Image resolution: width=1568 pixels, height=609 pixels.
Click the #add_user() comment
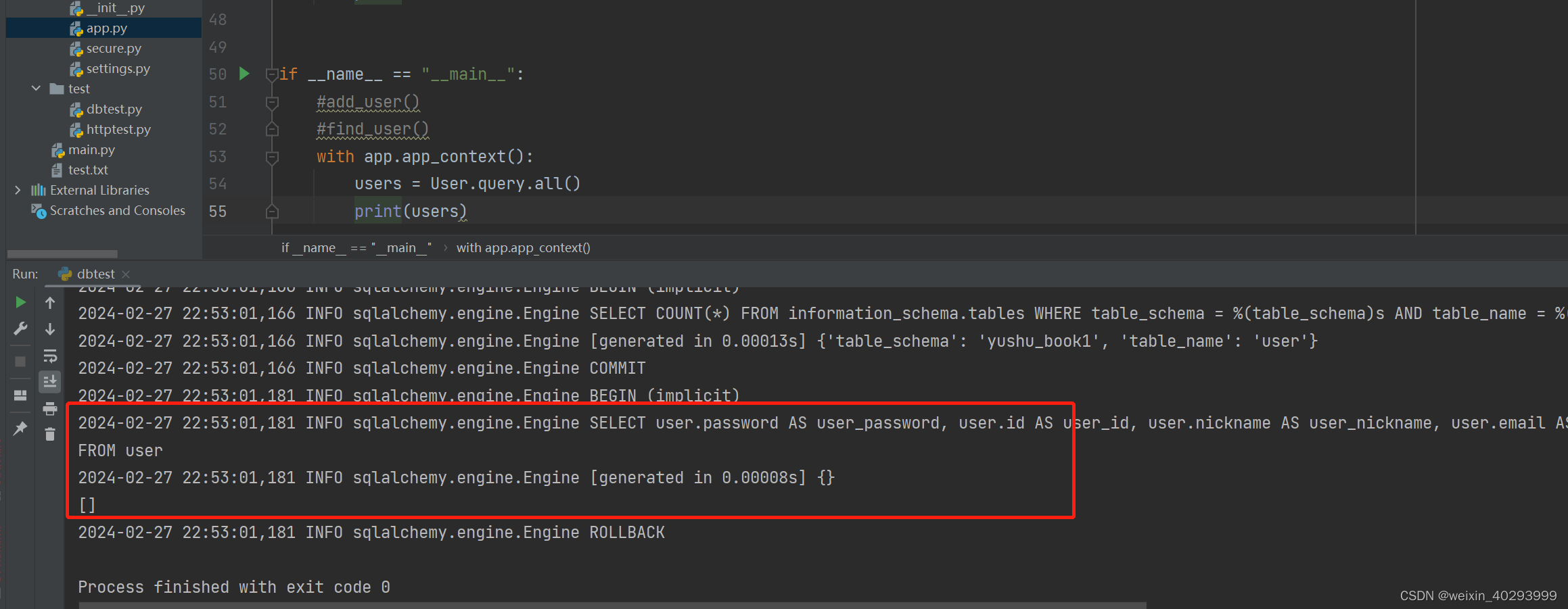point(368,102)
